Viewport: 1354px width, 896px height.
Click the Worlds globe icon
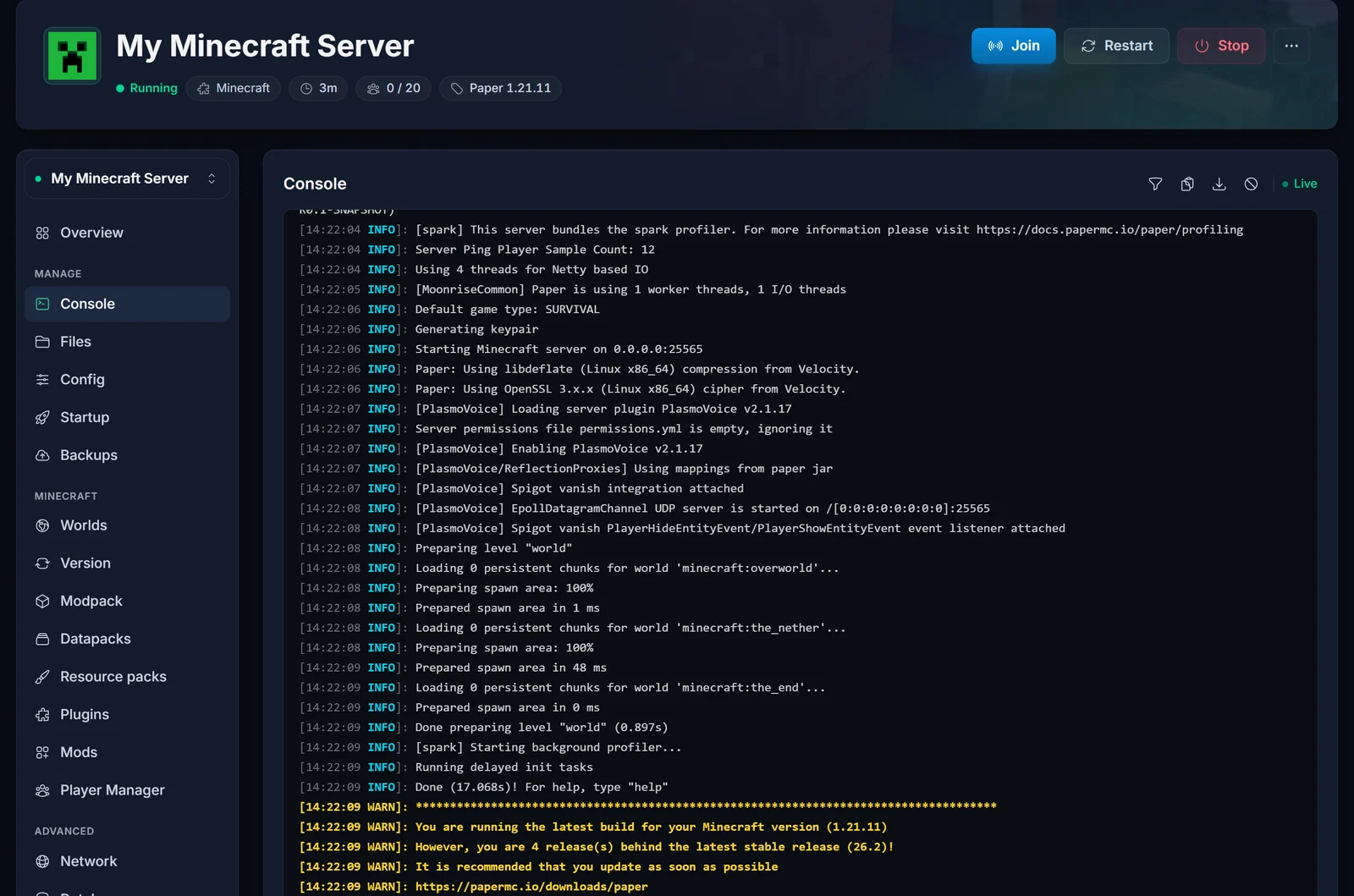pyautogui.click(x=42, y=525)
